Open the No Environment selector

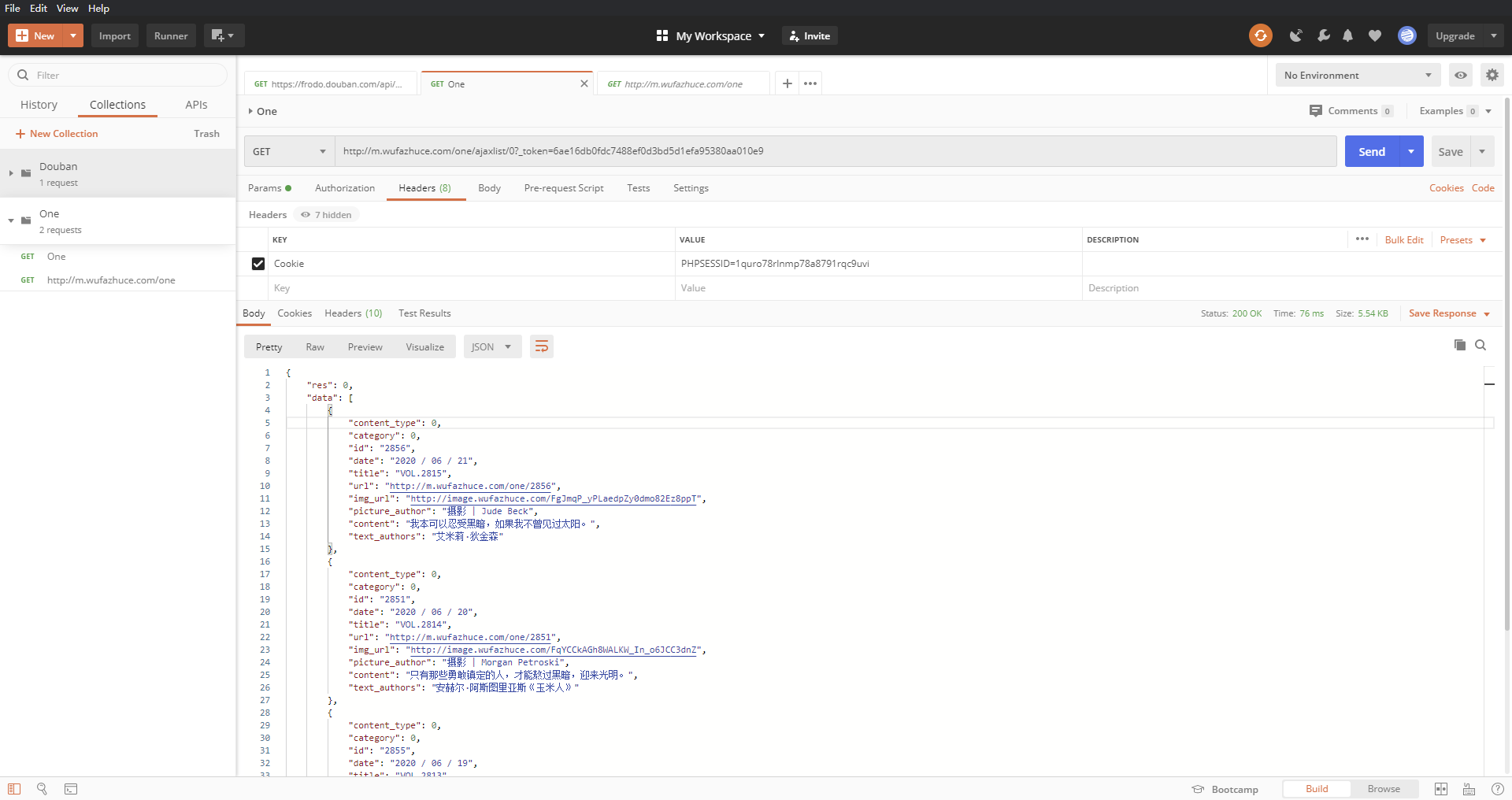pyautogui.click(x=1358, y=75)
